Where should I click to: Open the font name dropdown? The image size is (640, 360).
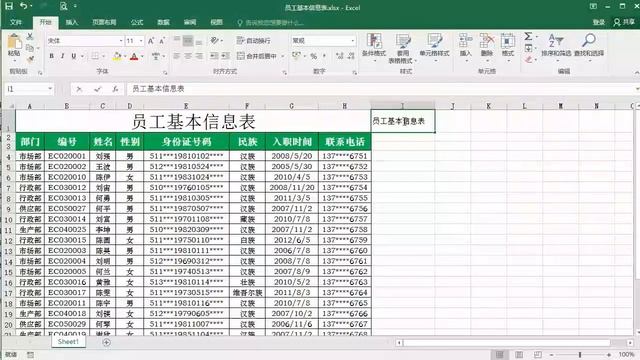(121, 41)
